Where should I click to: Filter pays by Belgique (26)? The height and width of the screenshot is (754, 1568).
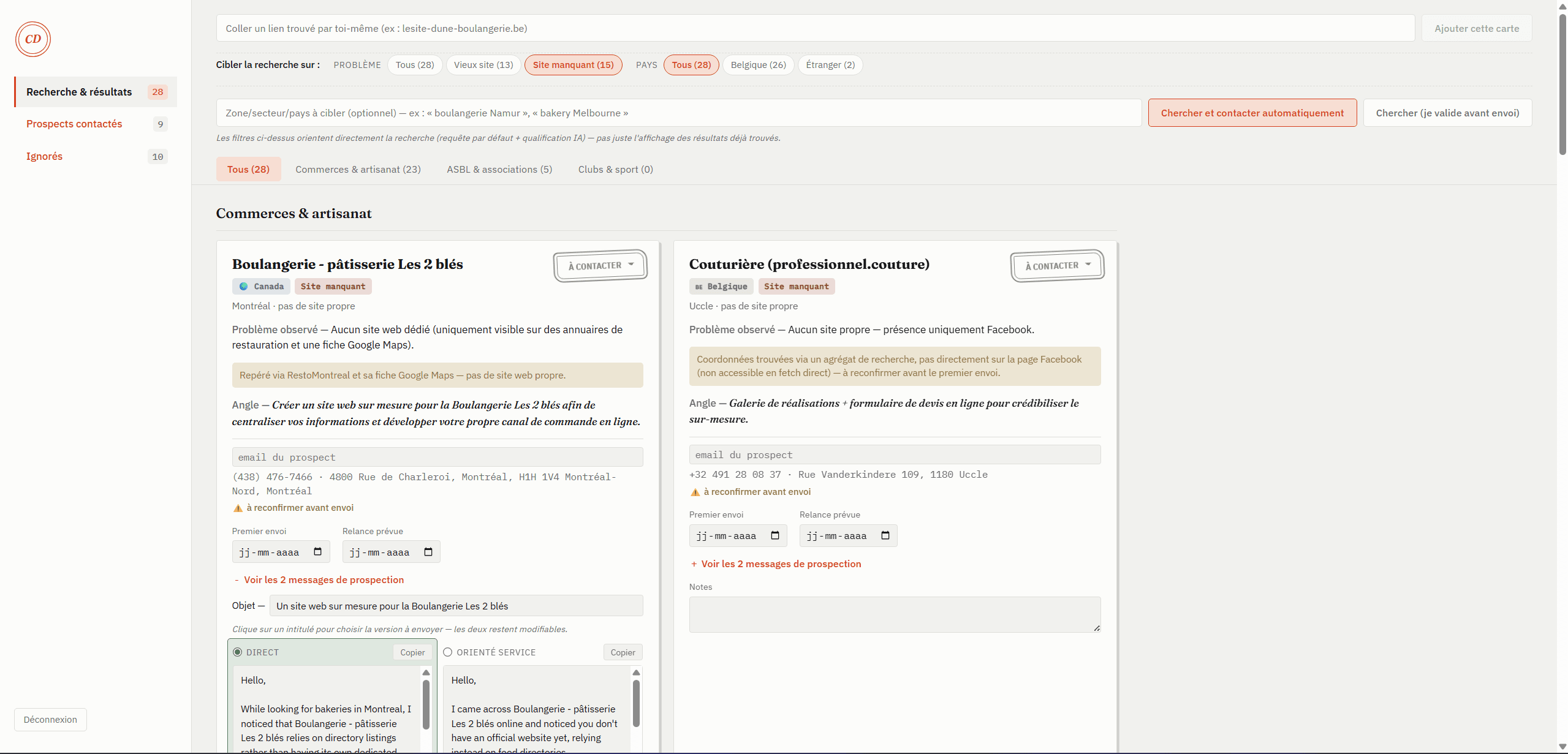[758, 65]
